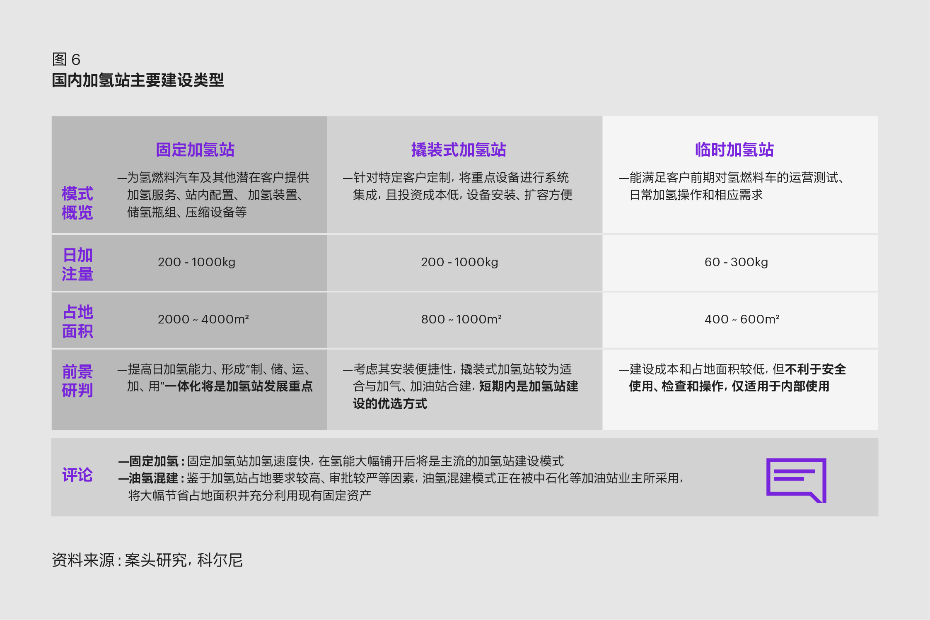Click the 模式概览 row label
Viewport: 930px width, 620px height.
tap(77, 203)
